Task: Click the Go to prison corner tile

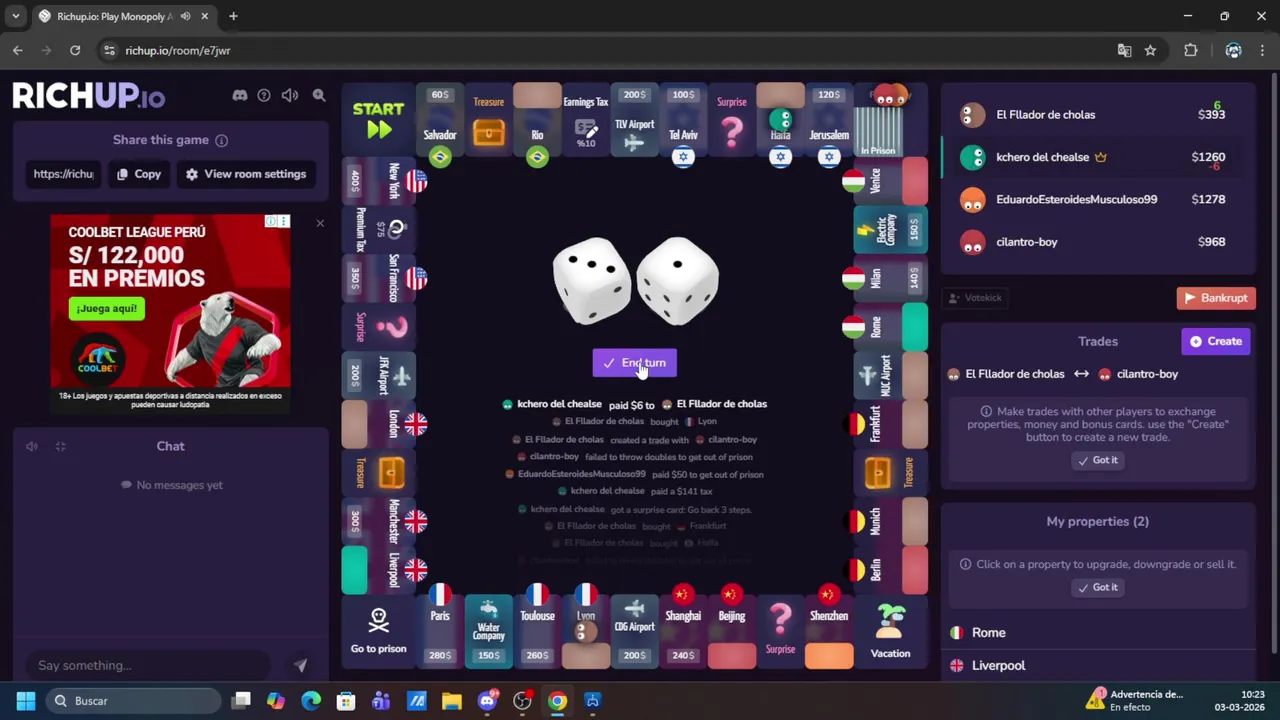Action: pyautogui.click(x=378, y=632)
